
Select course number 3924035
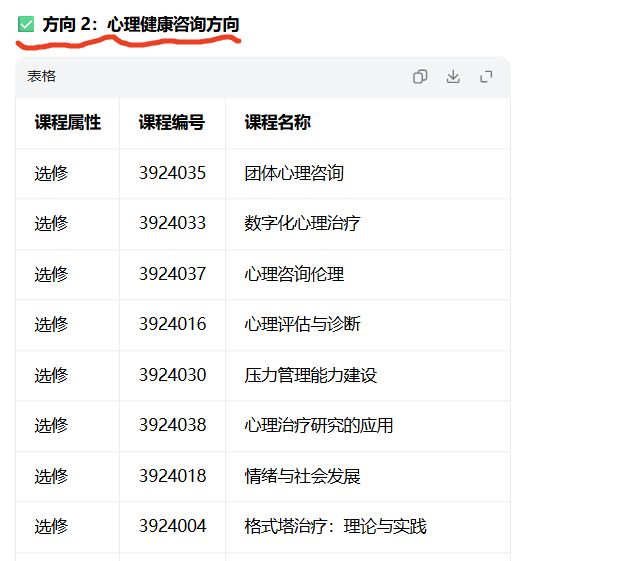pyautogui.click(x=172, y=173)
